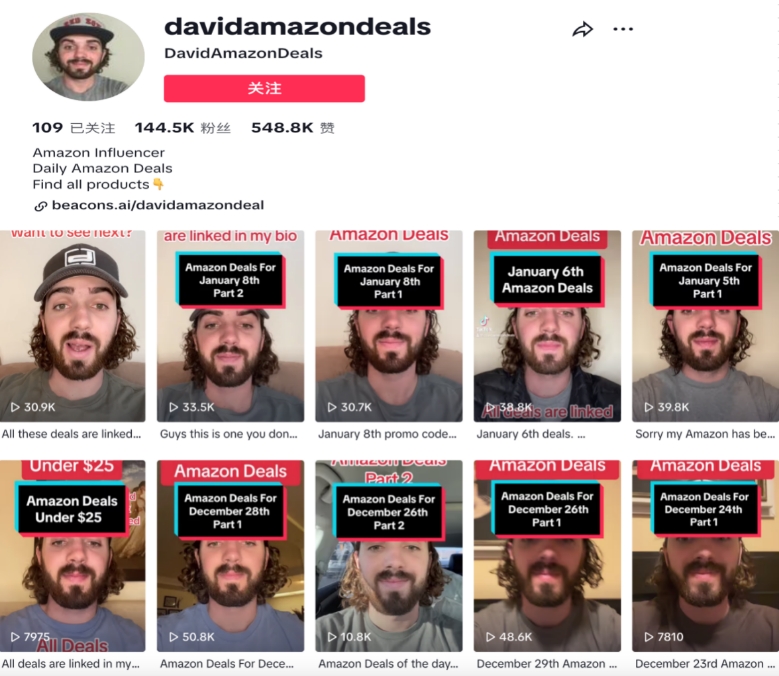Click the link chain icon in bio

tap(40, 206)
